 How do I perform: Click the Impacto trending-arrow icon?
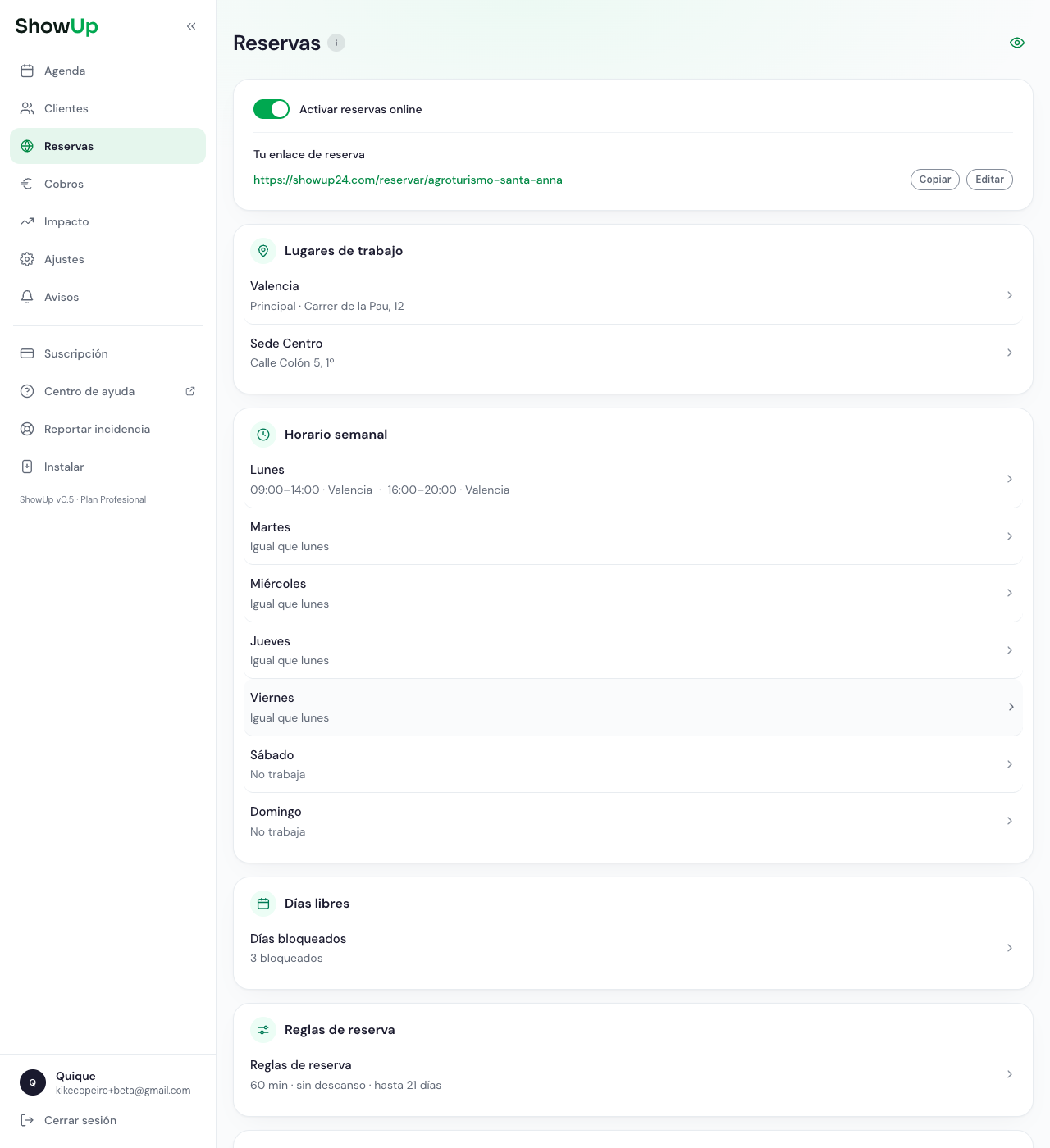click(x=27, y=221)
